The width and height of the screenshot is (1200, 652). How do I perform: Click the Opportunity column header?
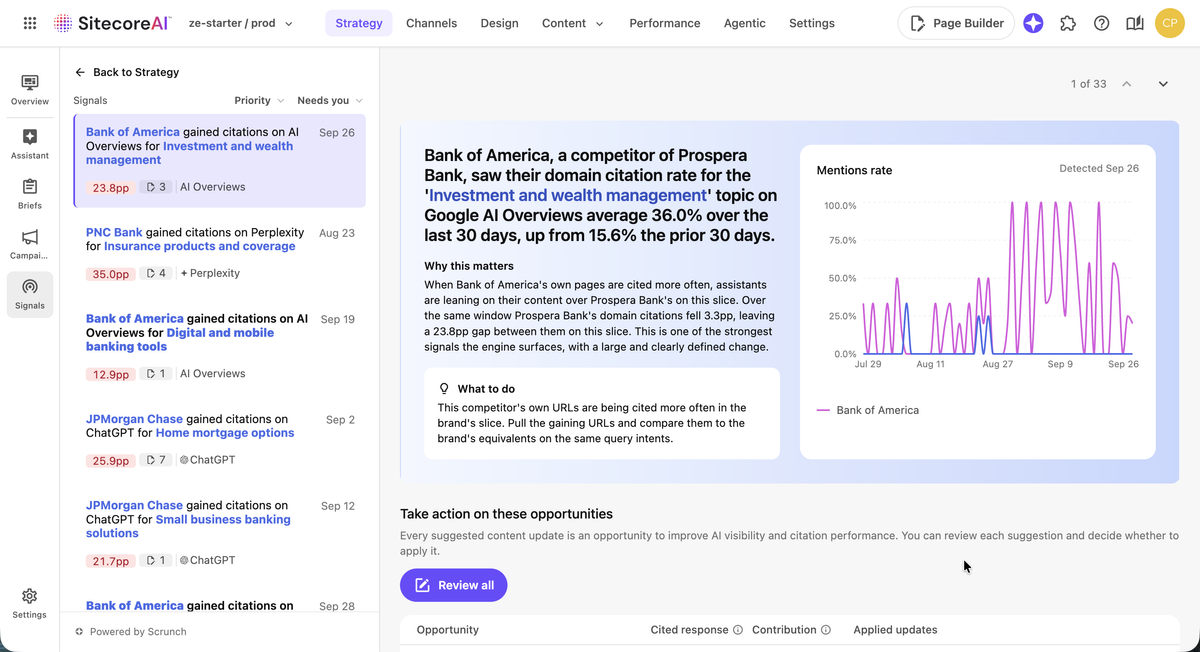click(x=448, y=630)
